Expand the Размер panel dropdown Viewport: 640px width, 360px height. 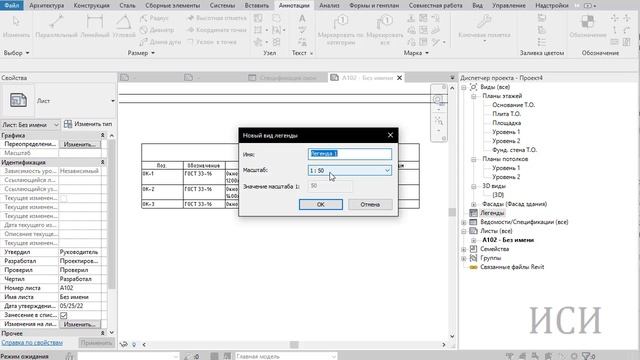coord(153,53)
